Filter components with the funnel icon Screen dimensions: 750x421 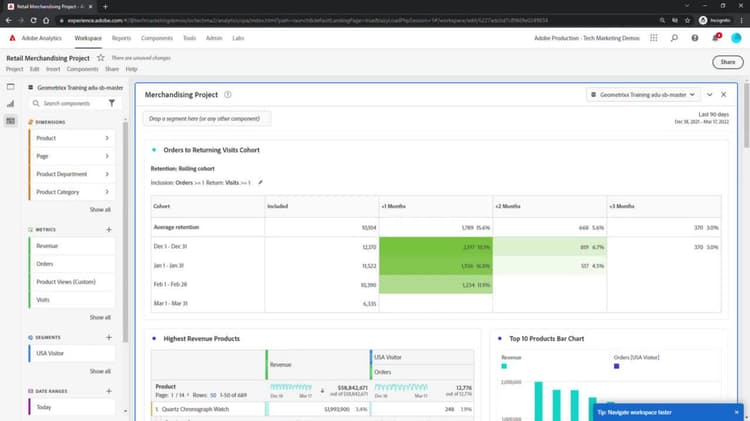pos(111,103)
